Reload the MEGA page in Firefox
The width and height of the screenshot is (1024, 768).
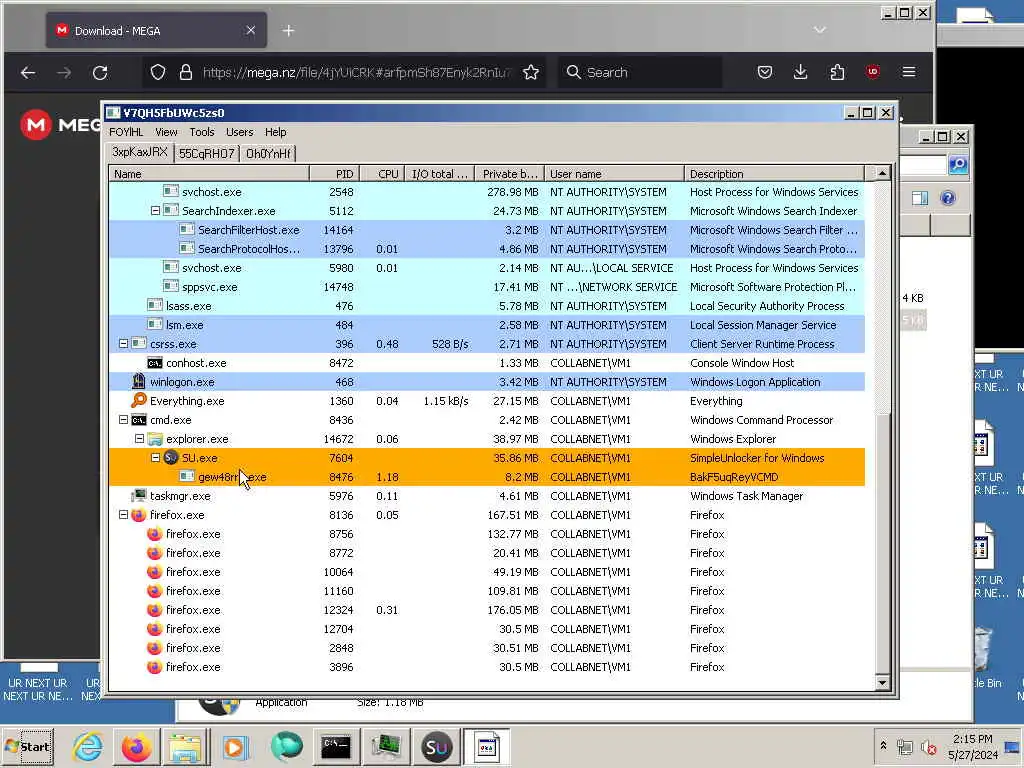[100, 72]
